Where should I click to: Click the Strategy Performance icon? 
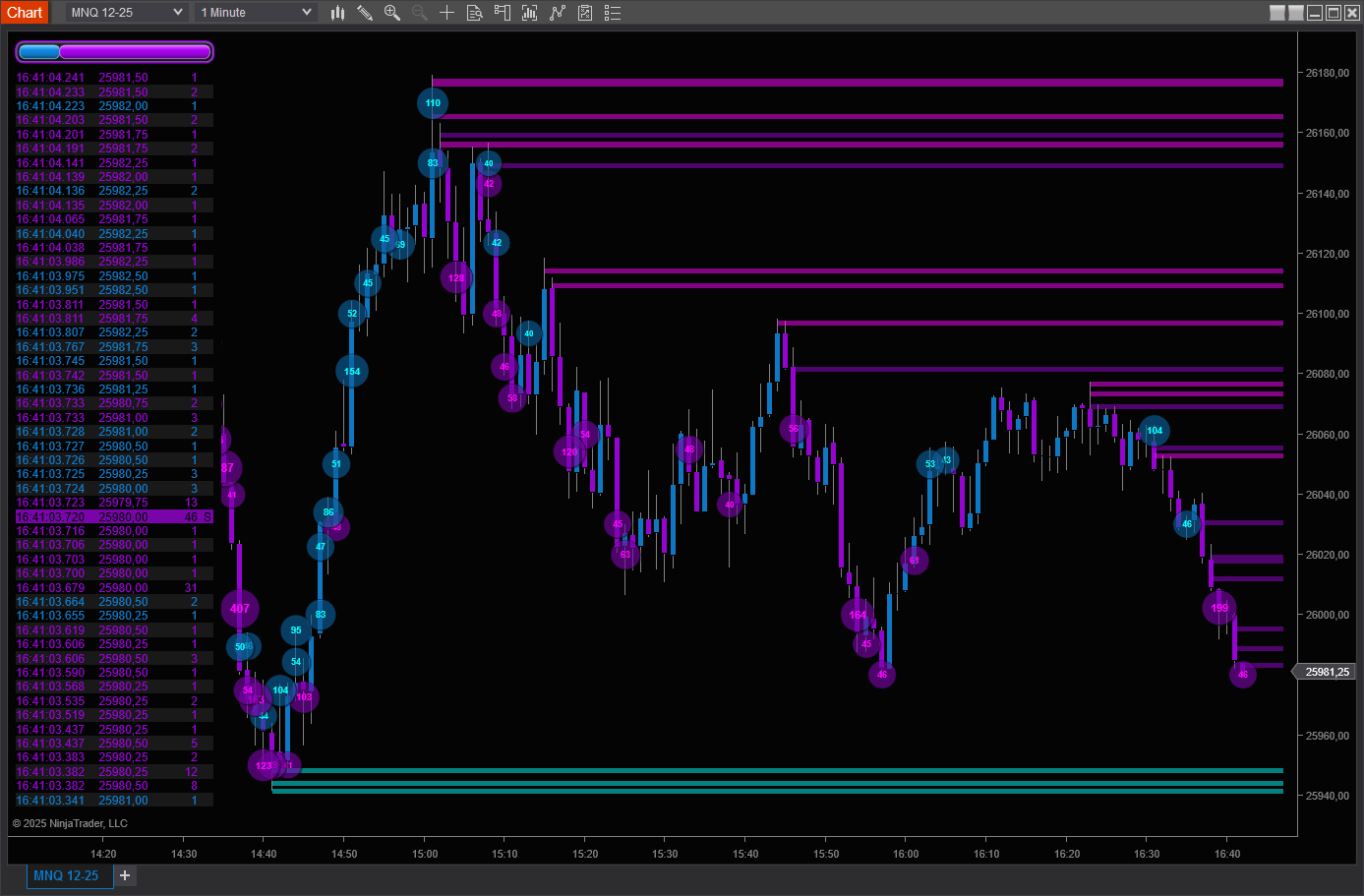[x=585, y=13]
